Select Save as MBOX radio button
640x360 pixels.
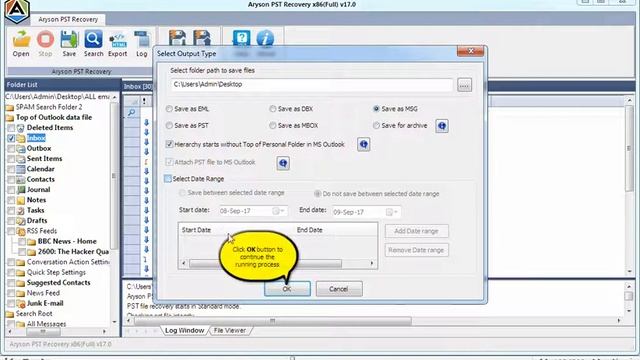pyautogui.click(x=273, y=126)
